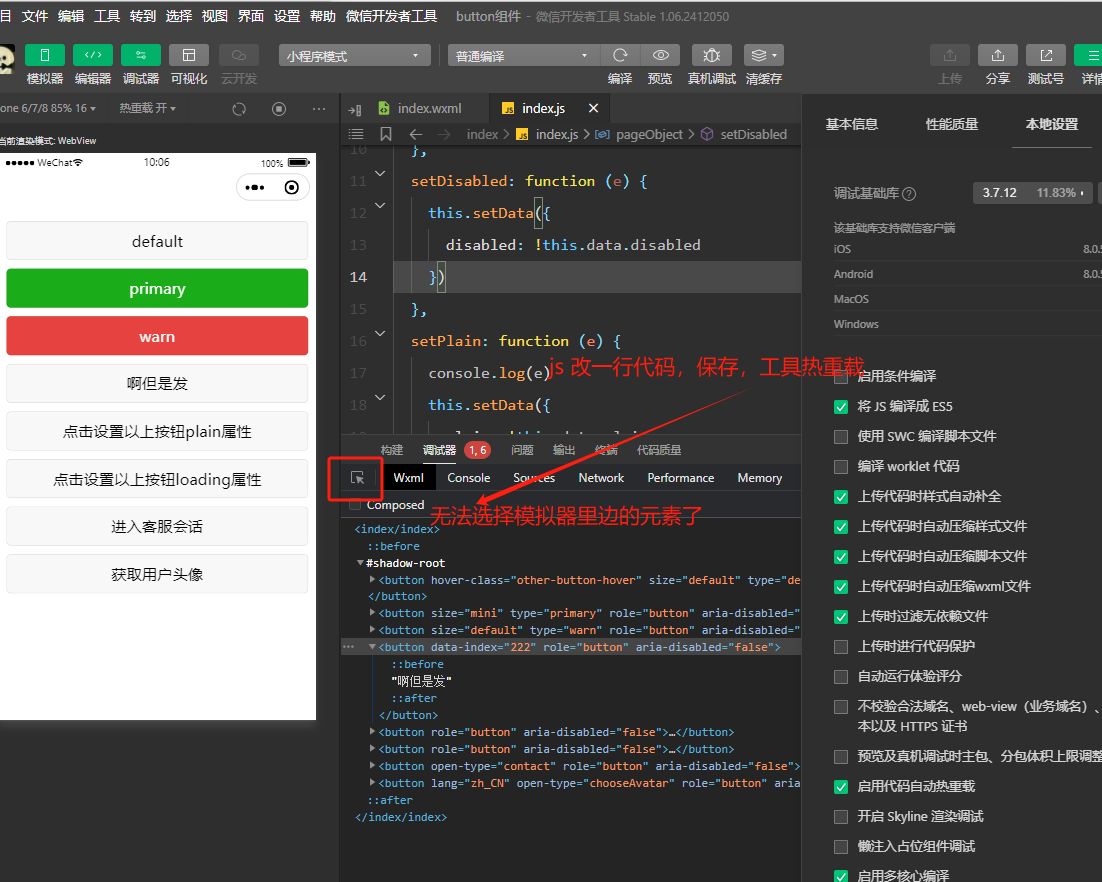Open the Performance tab
Viewport: 1102px width, 882px height.
(x=680, y=478)
